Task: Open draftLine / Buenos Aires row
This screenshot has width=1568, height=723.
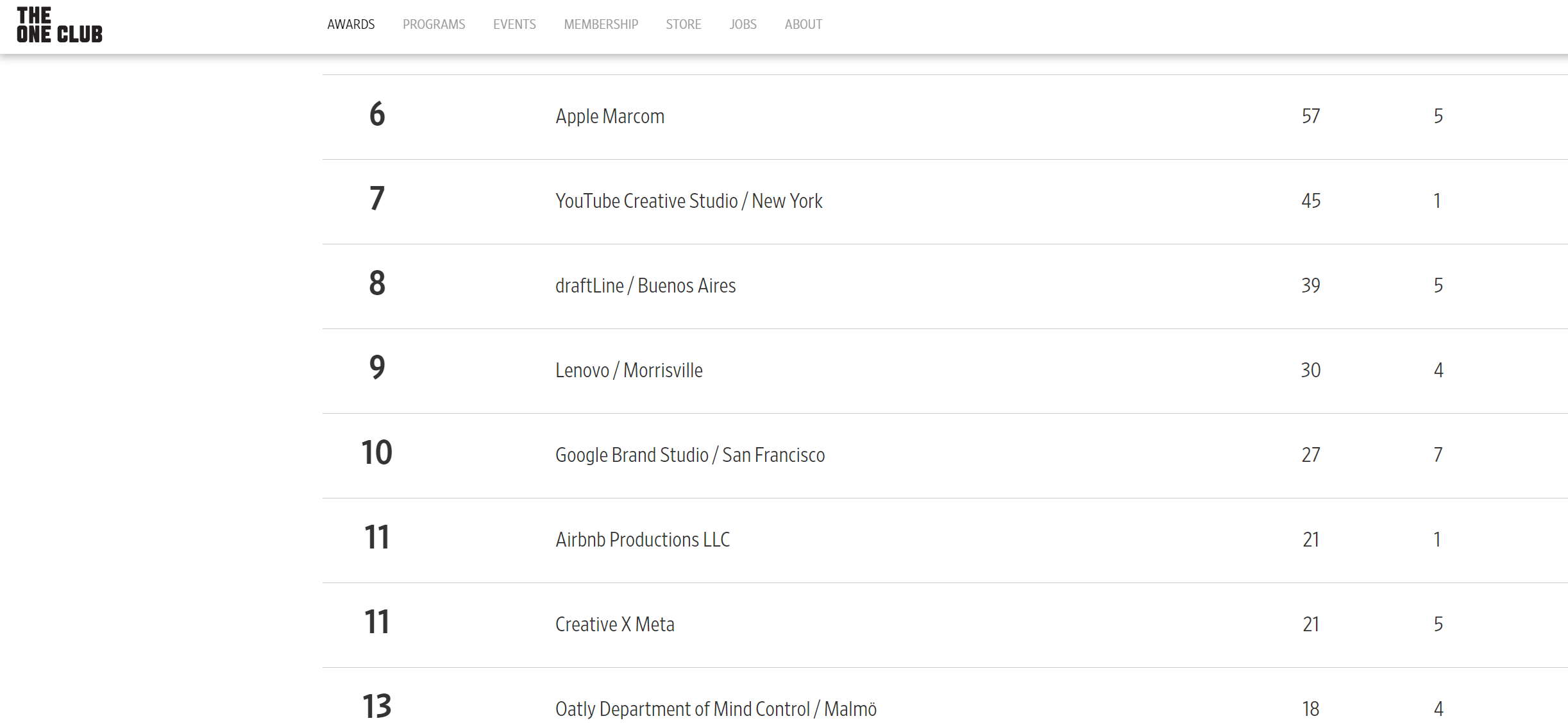Action: [x=645, y=286]
